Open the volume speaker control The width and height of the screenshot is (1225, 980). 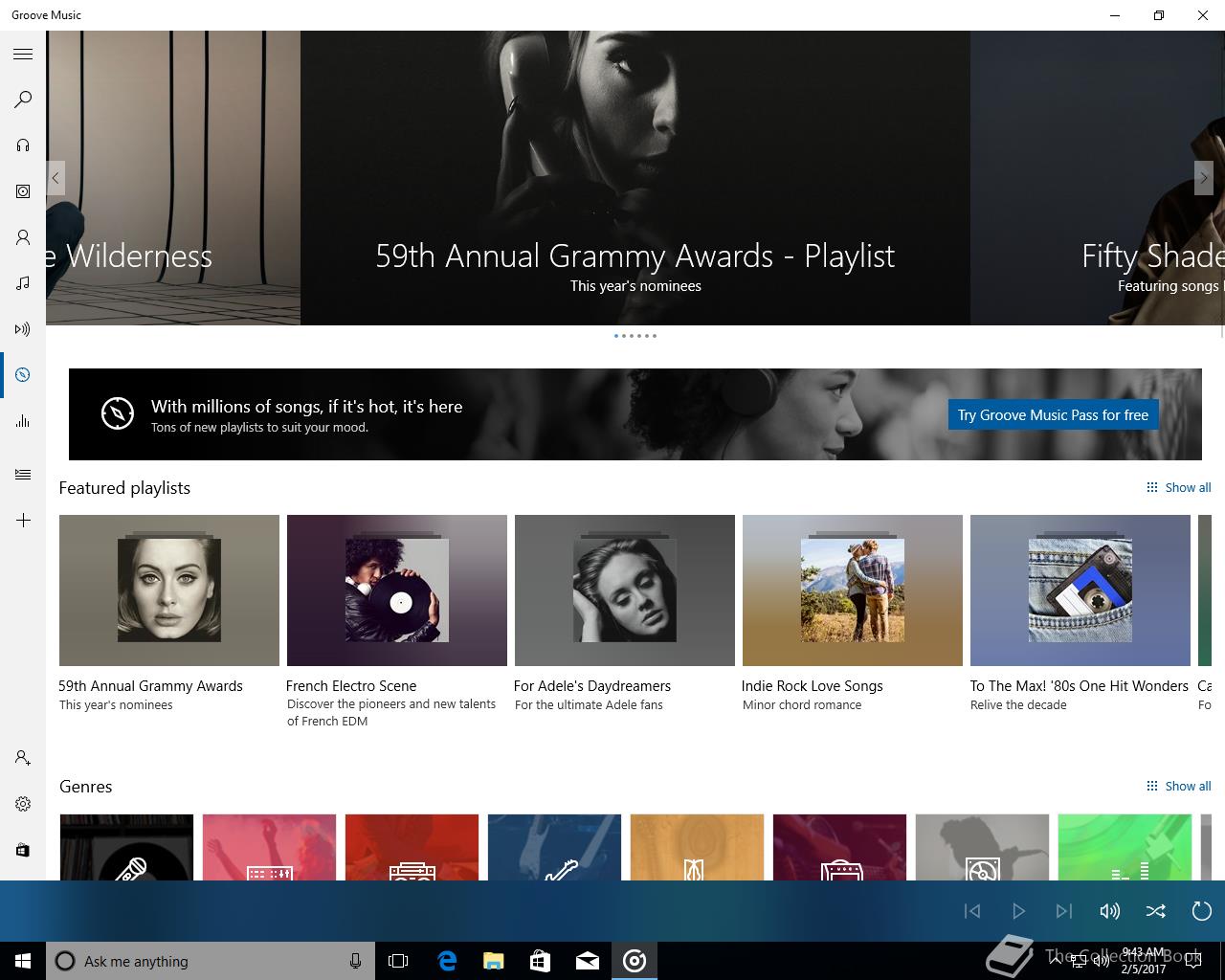[1110, 911]
